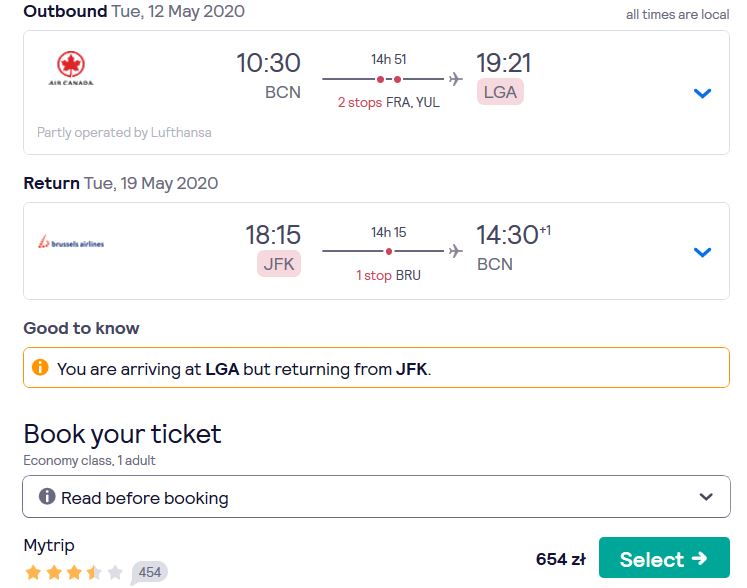This screenshot has height=588, width=747.
Task: Click the 654 zł price
Action: (x=561, y=559)
